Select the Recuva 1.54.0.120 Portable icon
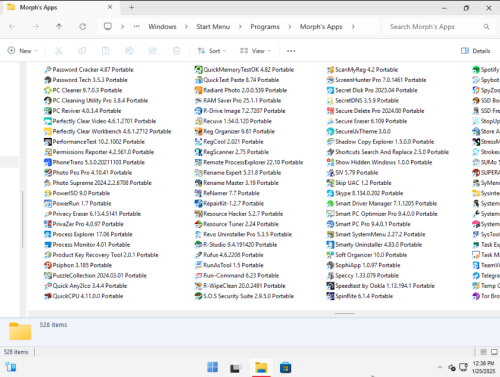 tap(198, 121)
